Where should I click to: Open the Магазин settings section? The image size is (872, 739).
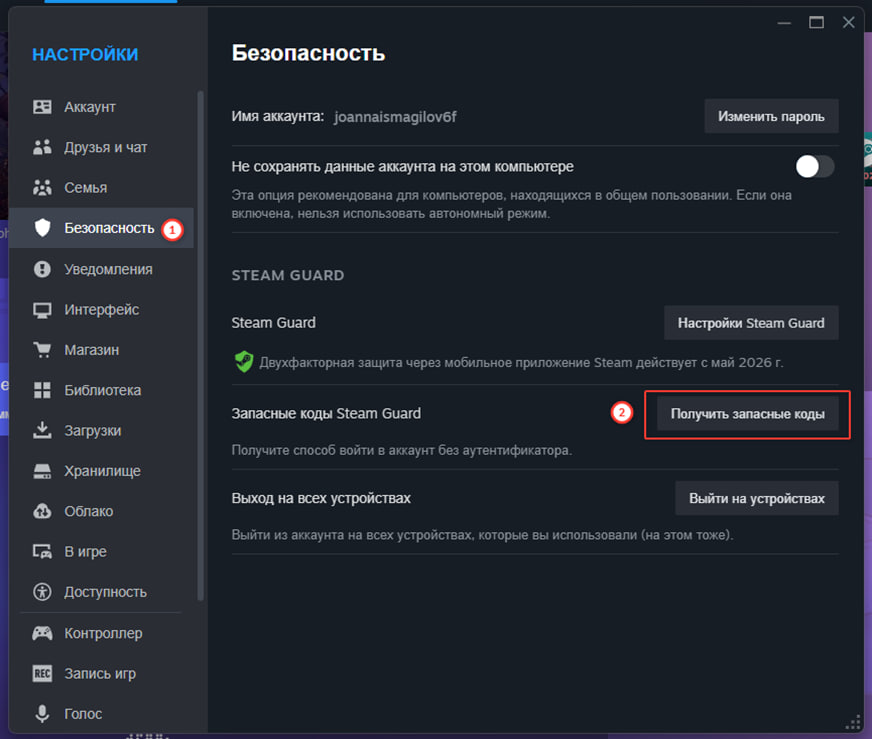101,350
